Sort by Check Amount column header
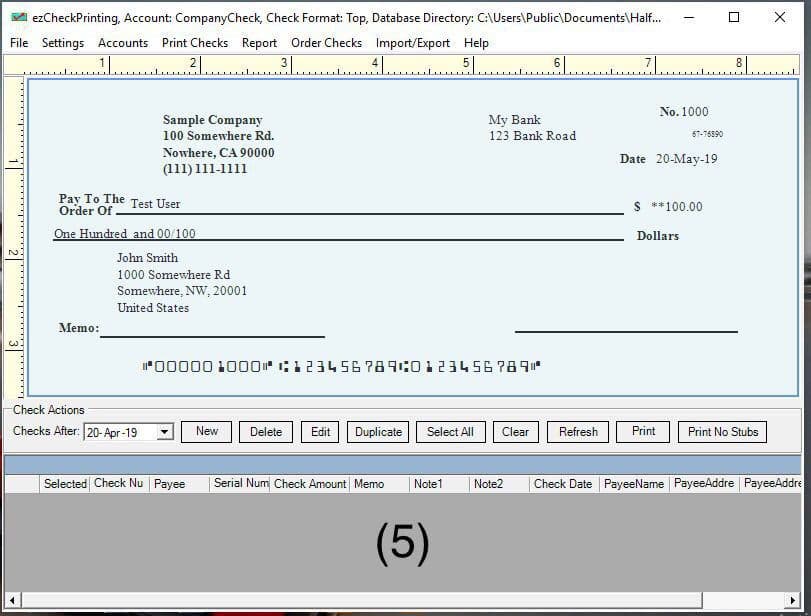The image size is (811, 616). tap(310, 484)
